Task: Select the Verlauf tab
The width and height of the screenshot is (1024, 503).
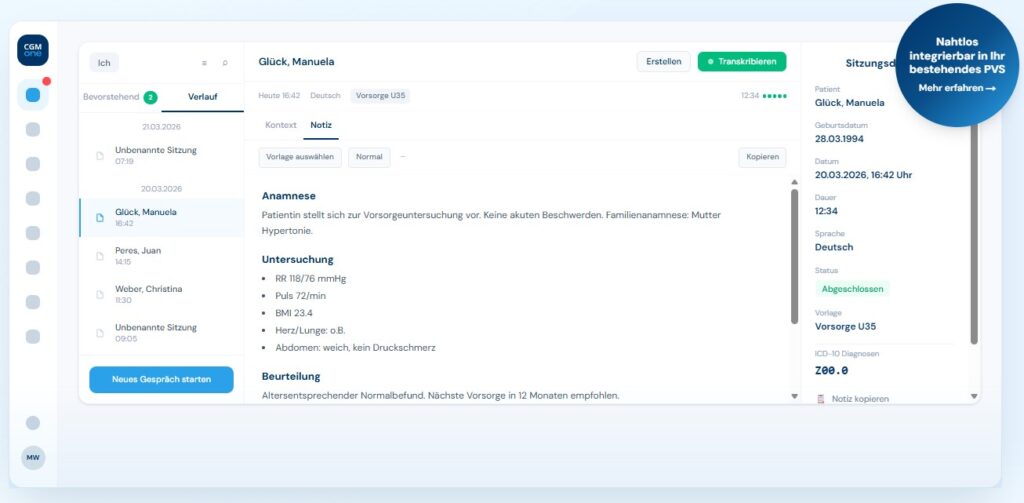Action: click(x=202, y=97)
